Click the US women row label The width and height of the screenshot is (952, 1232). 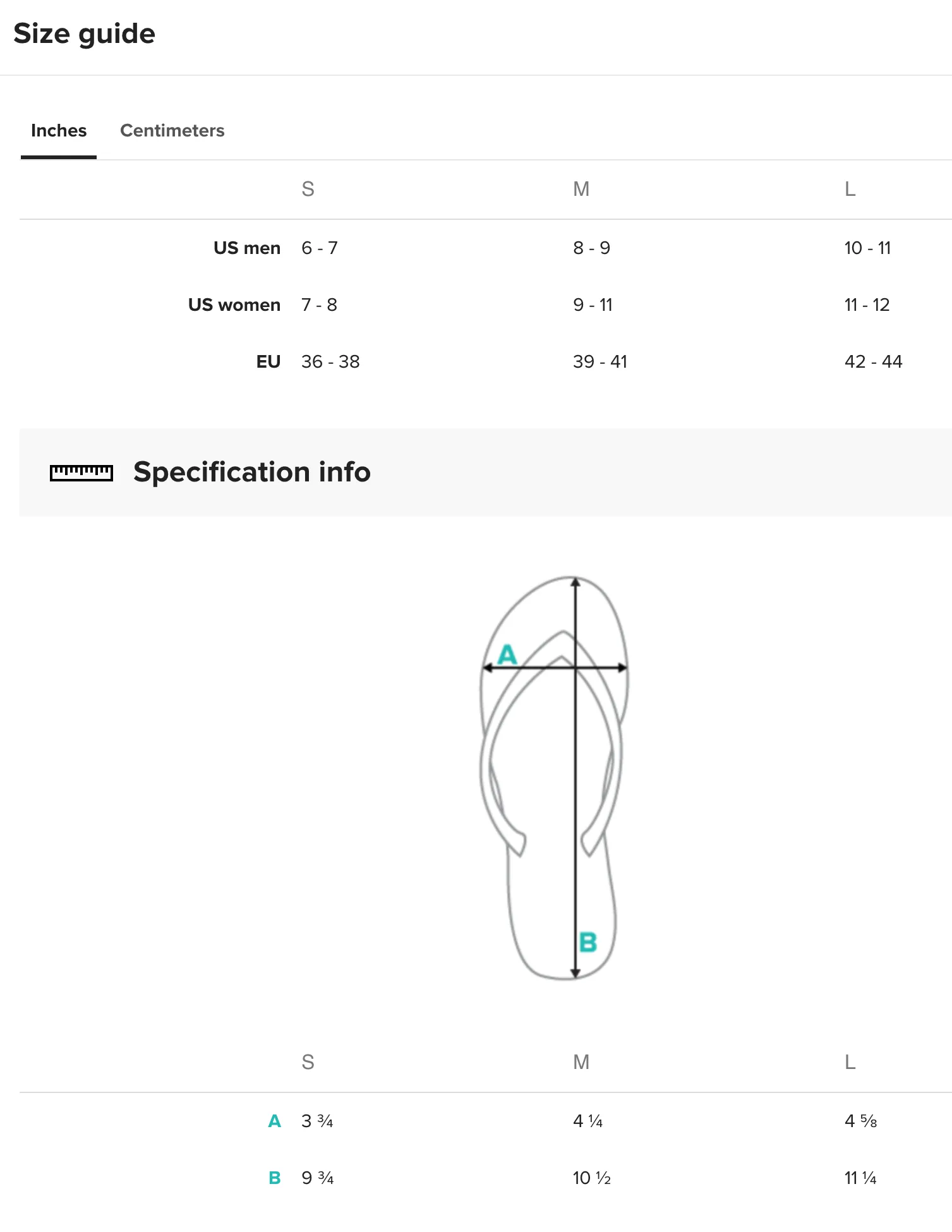(x=234, y=305)
